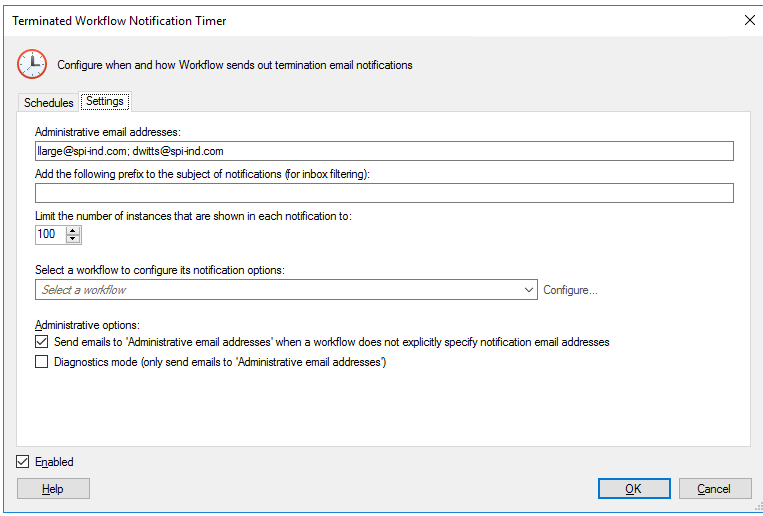Open the Select a workflow combo box
The width and height of the screenshot is (763, 516).
tap(286, 290)
